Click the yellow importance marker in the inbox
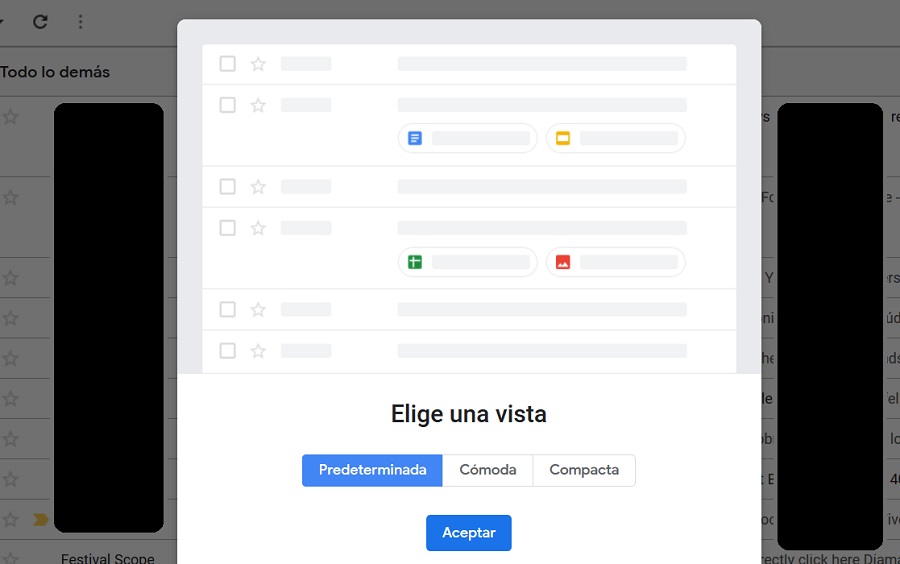 click(x=40, y=519)
